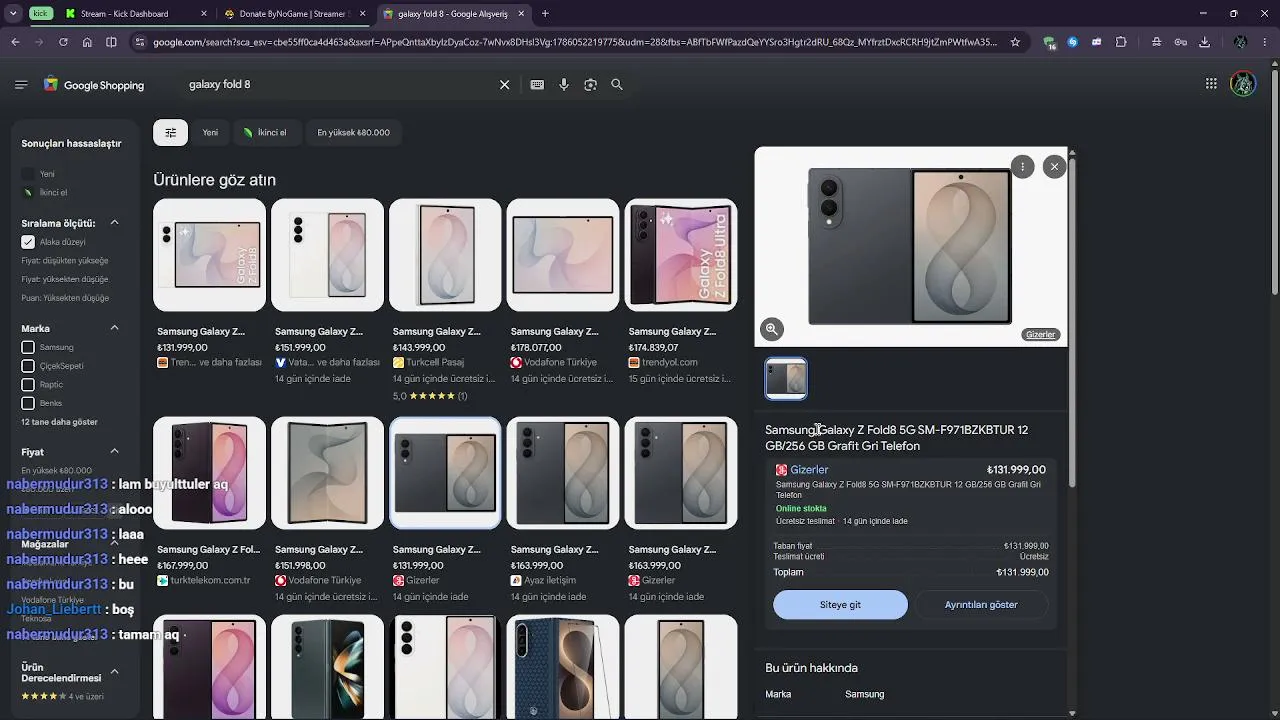Open browser downloads
1280x720 pixels.
[x=1204, y=42]
